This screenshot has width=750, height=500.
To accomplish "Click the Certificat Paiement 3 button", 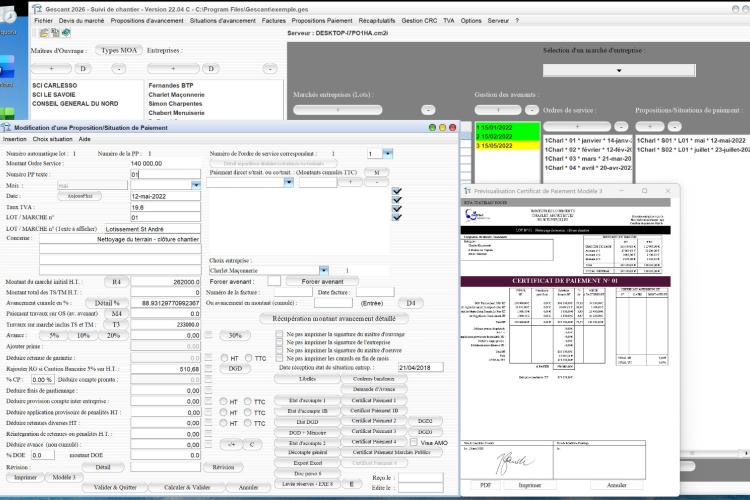I will (374, 431).
